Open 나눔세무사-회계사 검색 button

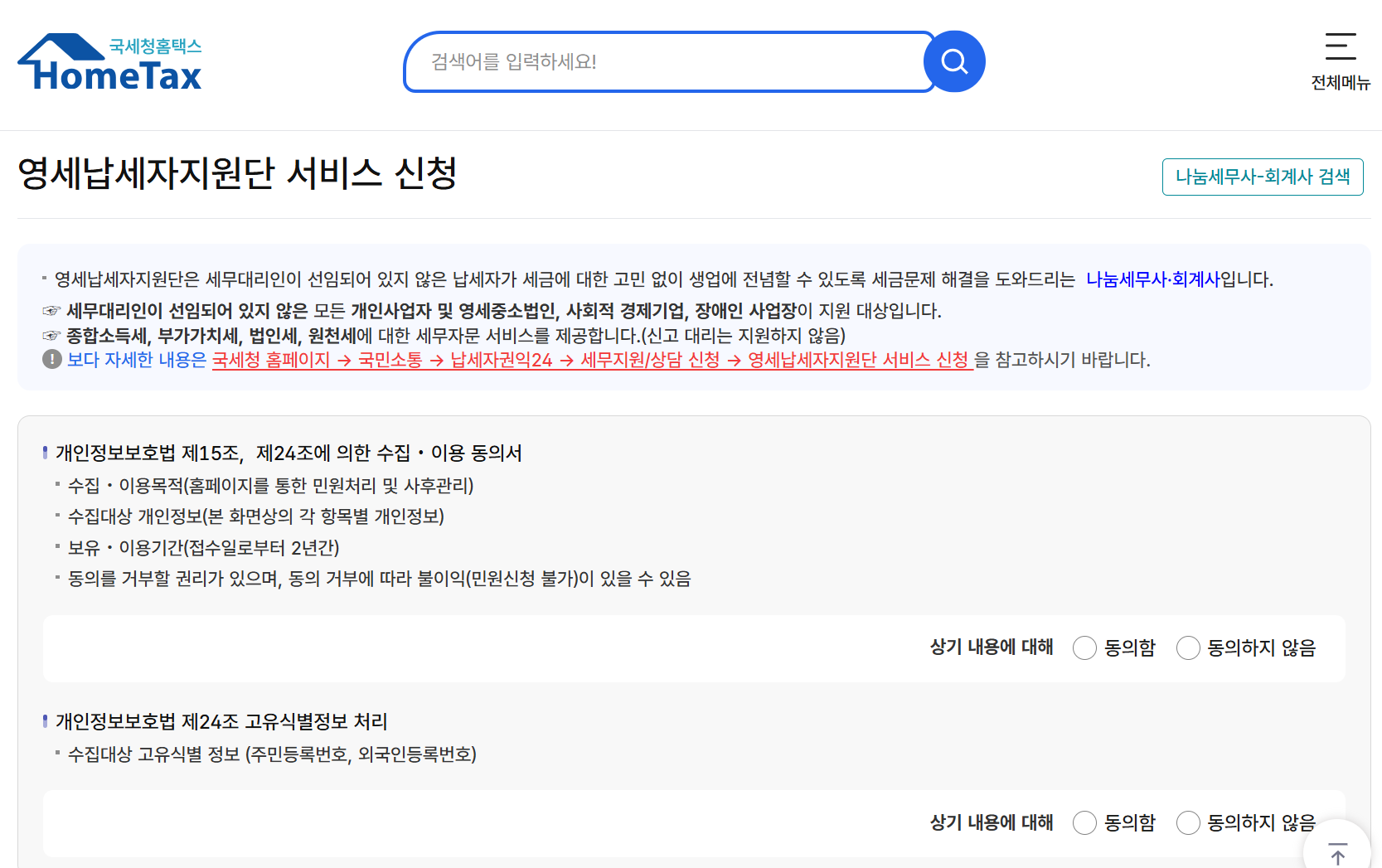(1263, 177)
